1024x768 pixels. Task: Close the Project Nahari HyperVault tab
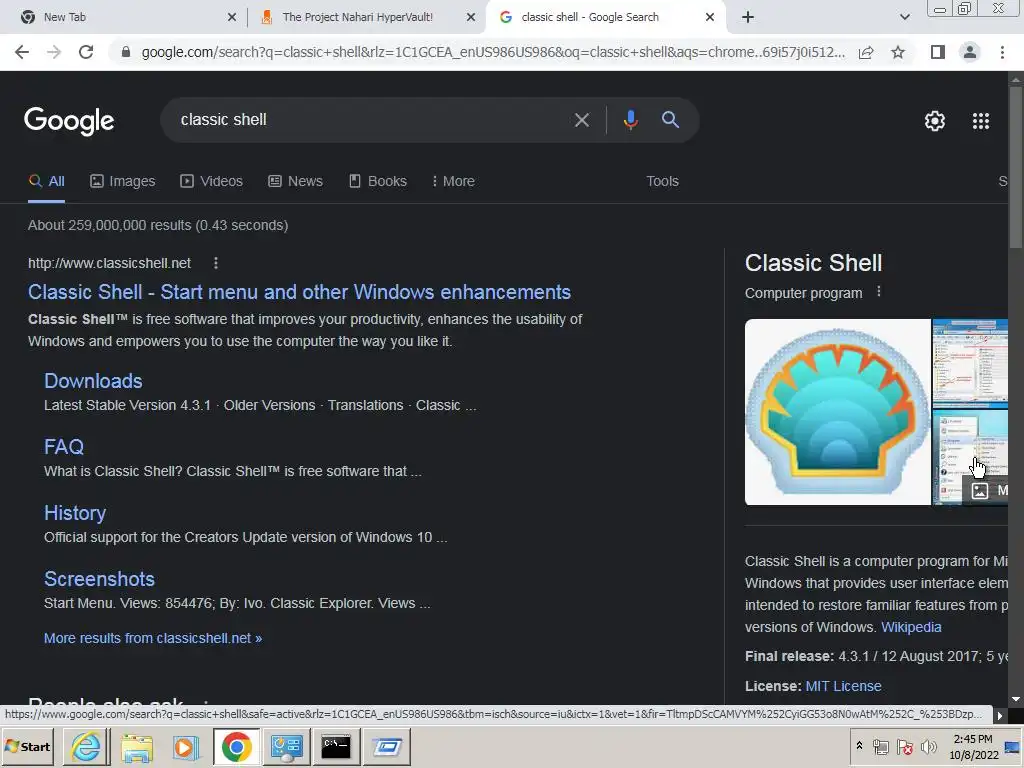[470, 18]
